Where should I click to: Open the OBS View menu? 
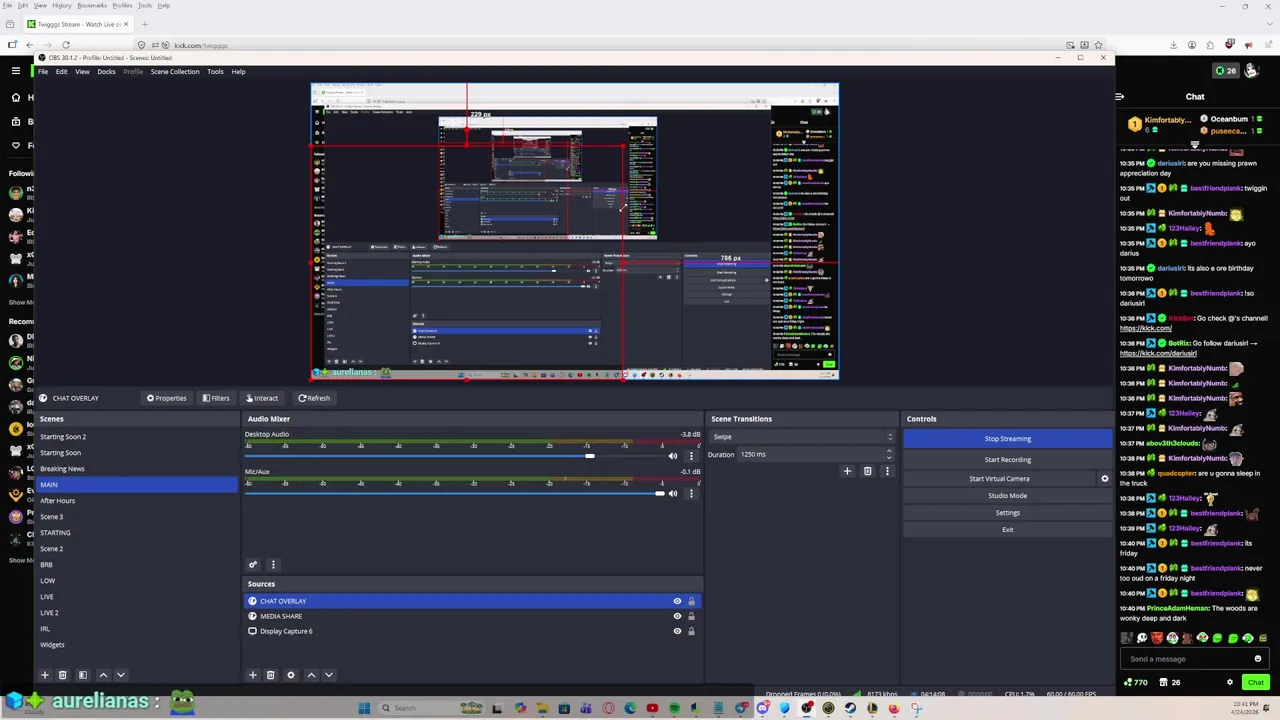tap(82, 72)
